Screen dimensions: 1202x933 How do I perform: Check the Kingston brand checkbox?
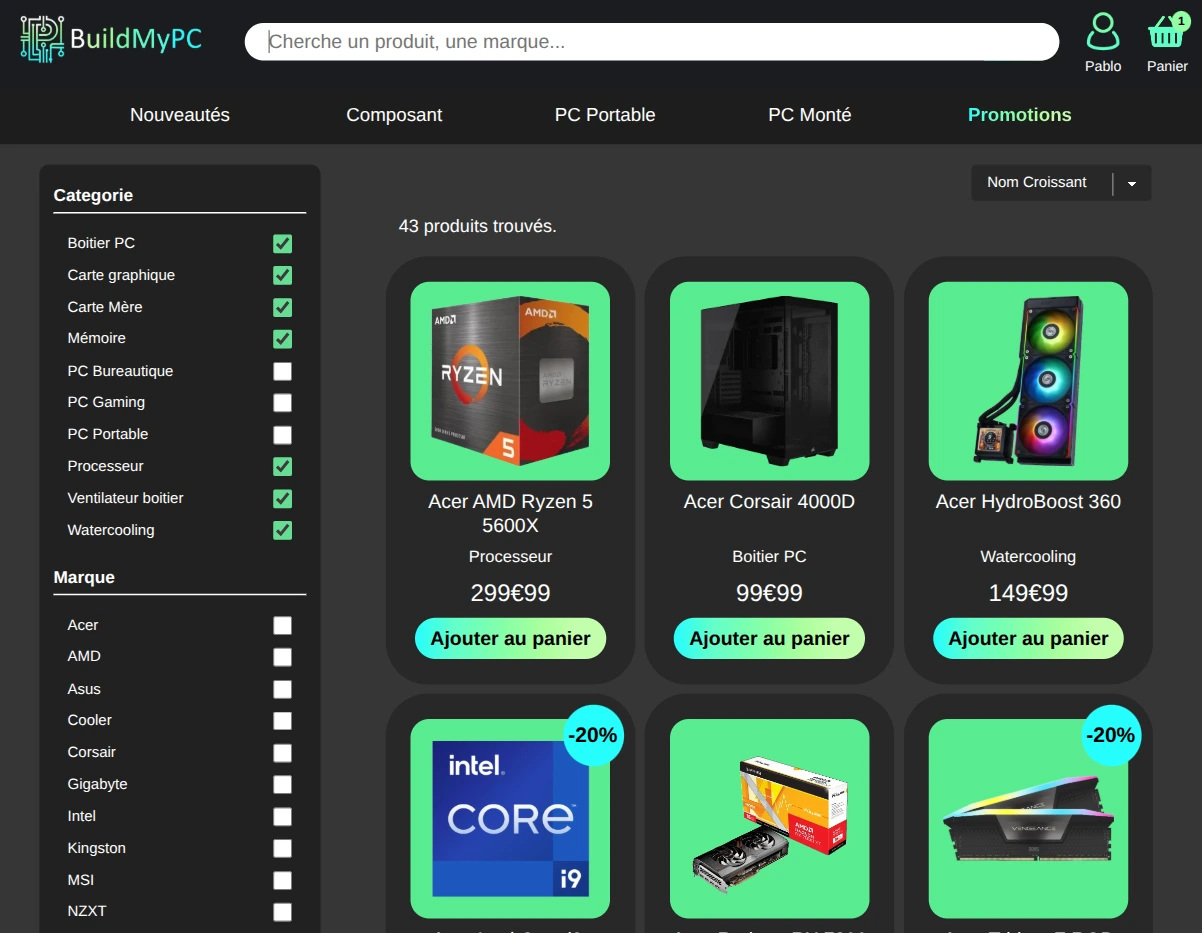pos(283,848)
